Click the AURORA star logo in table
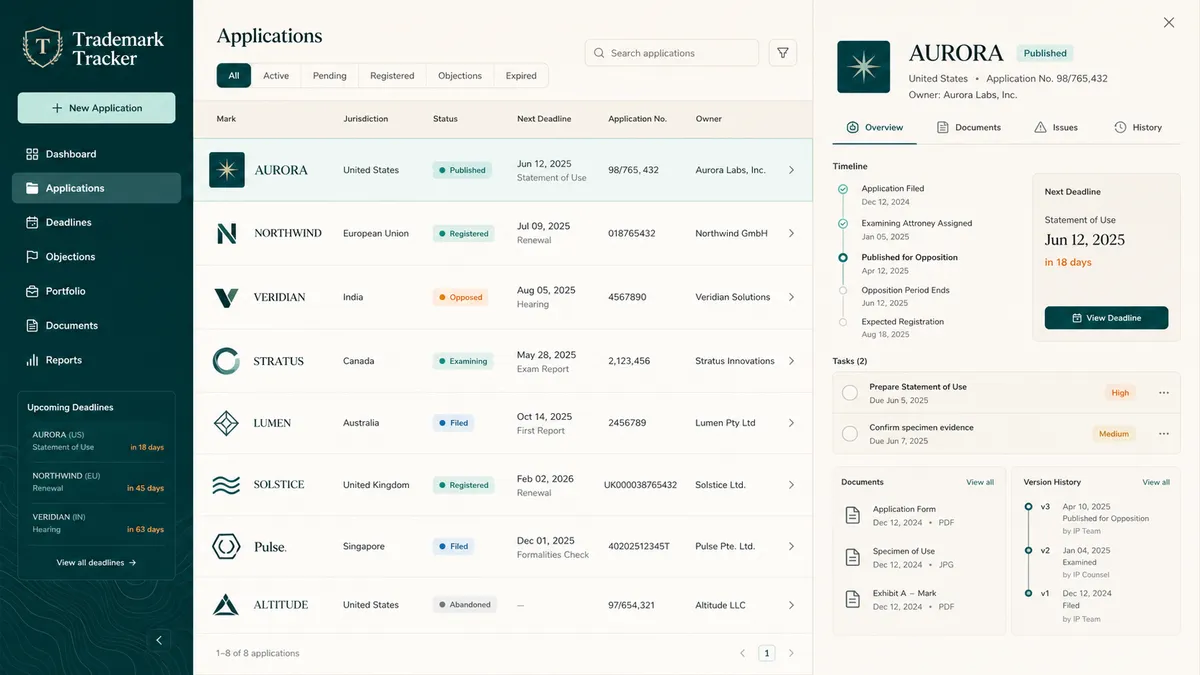 coord(227,170)
